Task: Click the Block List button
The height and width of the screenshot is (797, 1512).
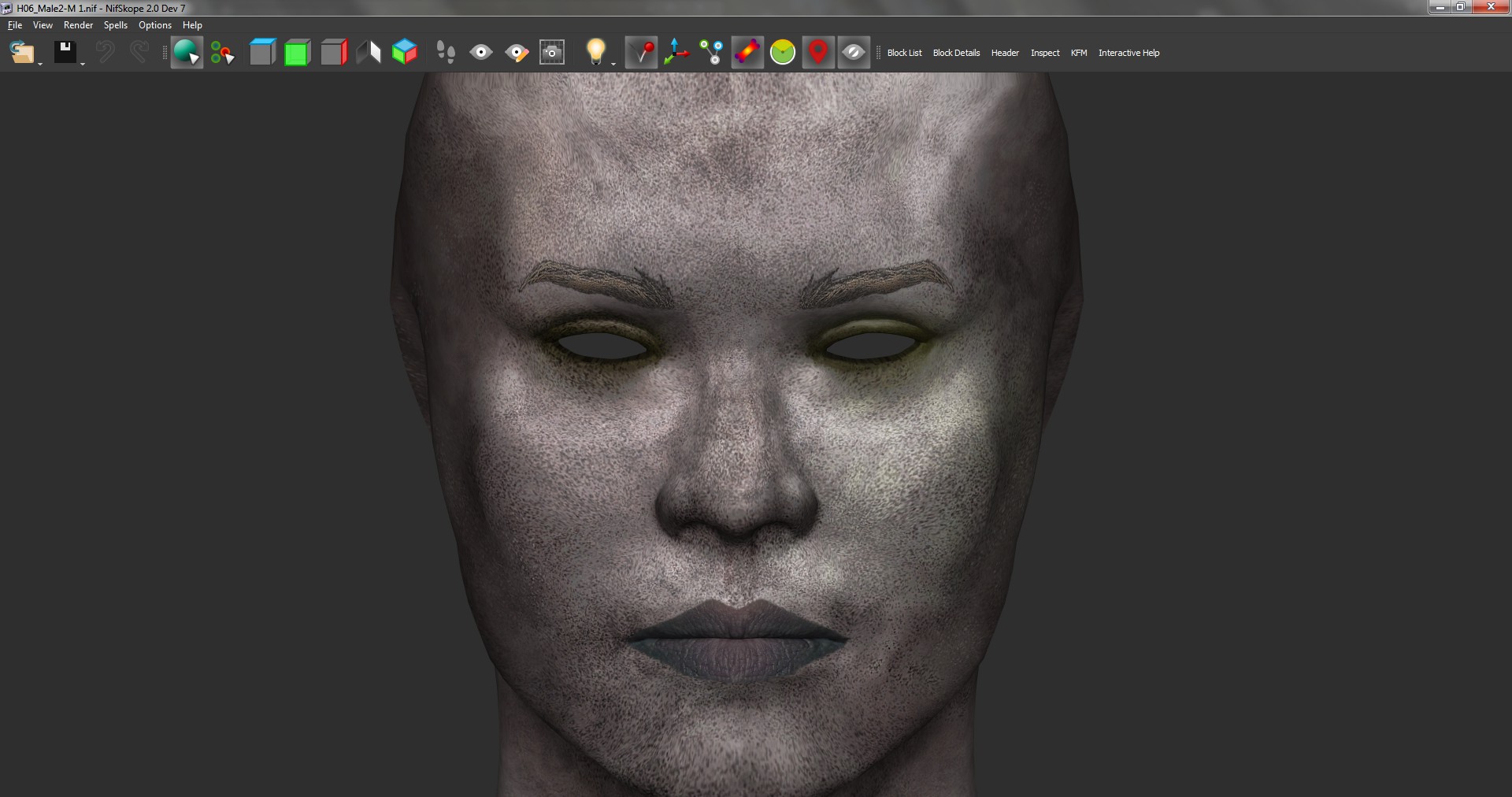Action: pos(904,53)
